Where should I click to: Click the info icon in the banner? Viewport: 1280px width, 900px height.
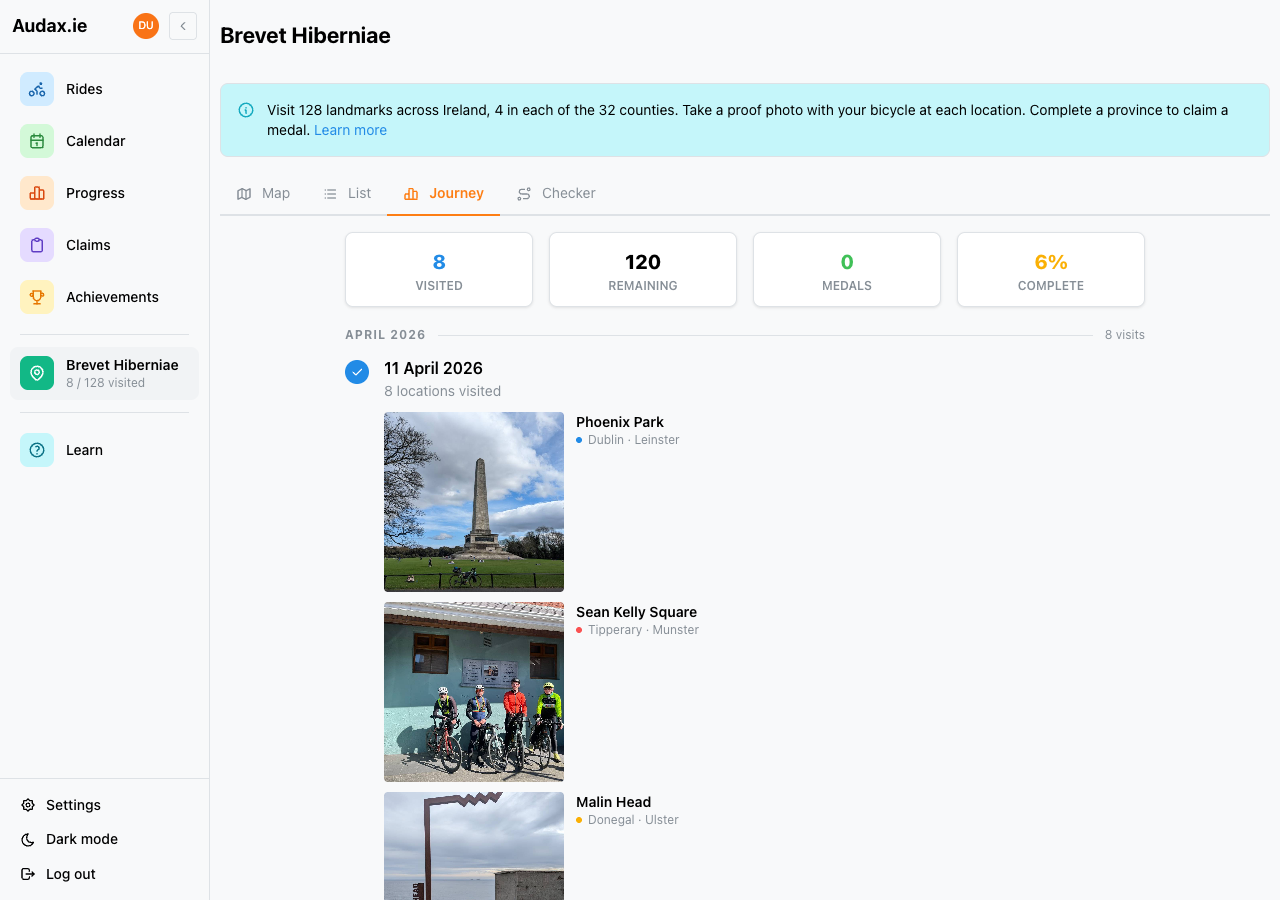[246, 110]
